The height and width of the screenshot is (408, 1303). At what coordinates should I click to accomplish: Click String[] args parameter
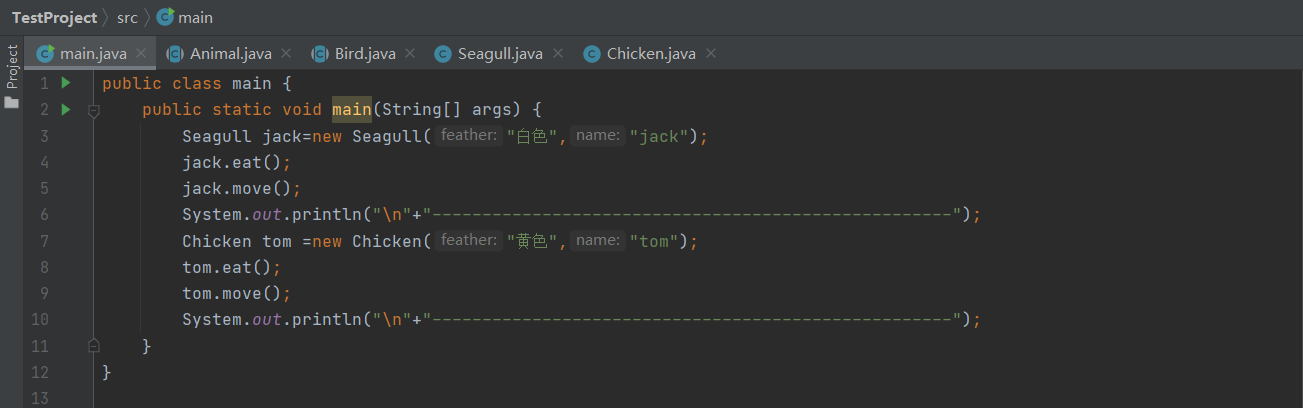click(x=446, y=109)
